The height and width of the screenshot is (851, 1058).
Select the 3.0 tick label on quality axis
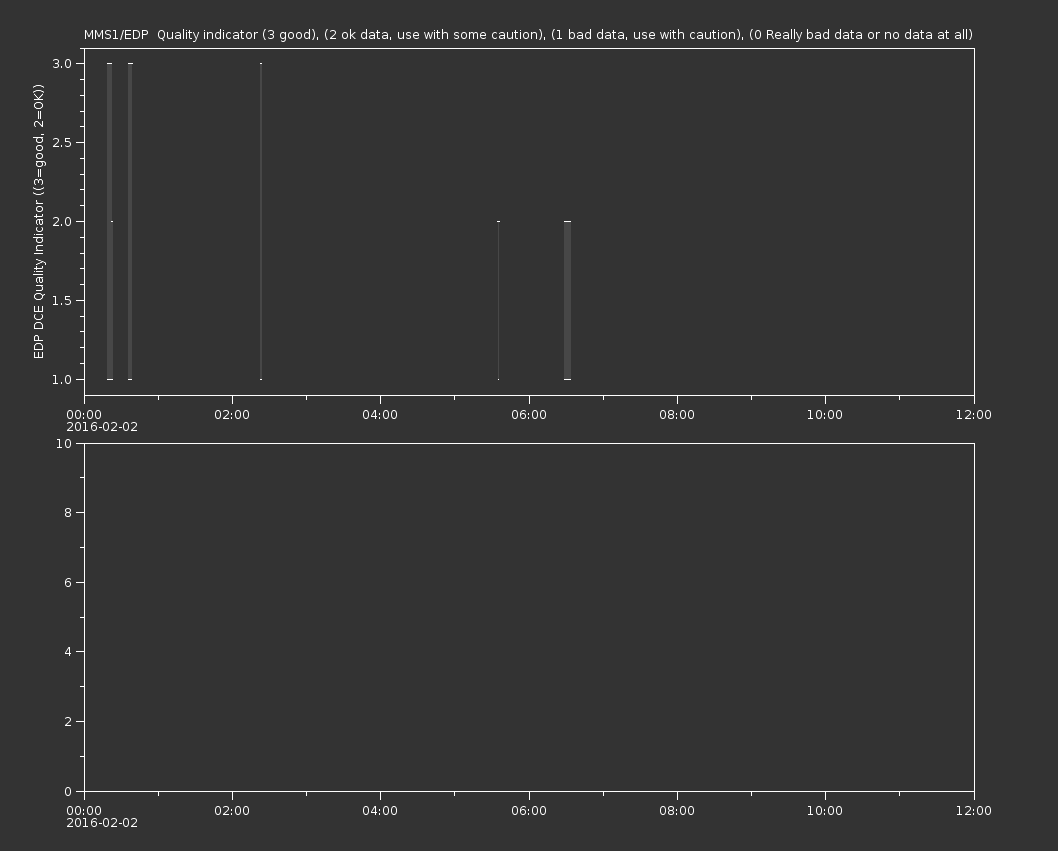(62, 63)
